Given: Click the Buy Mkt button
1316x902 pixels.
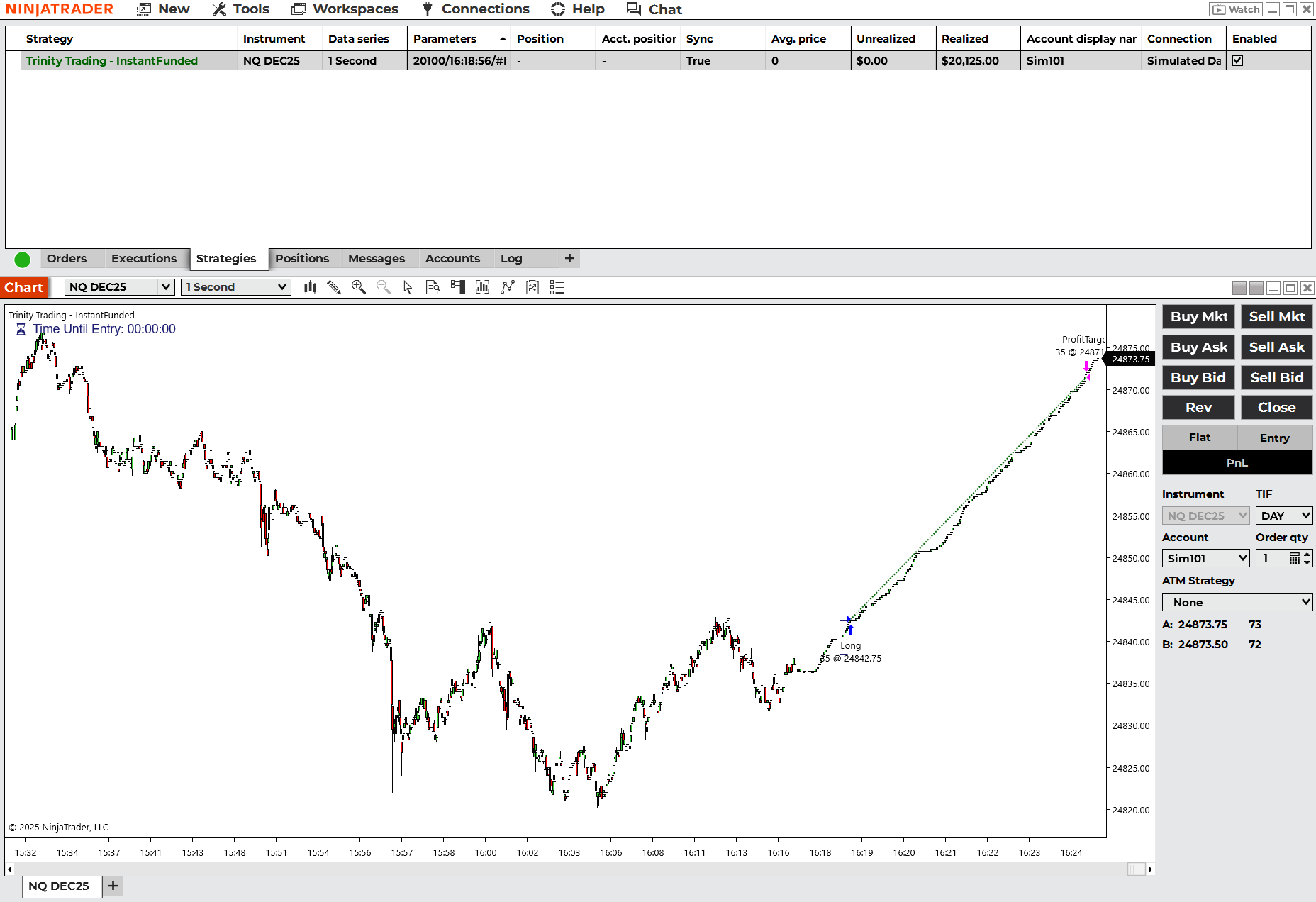Looking at the screenshot, I should [1198, 317].
